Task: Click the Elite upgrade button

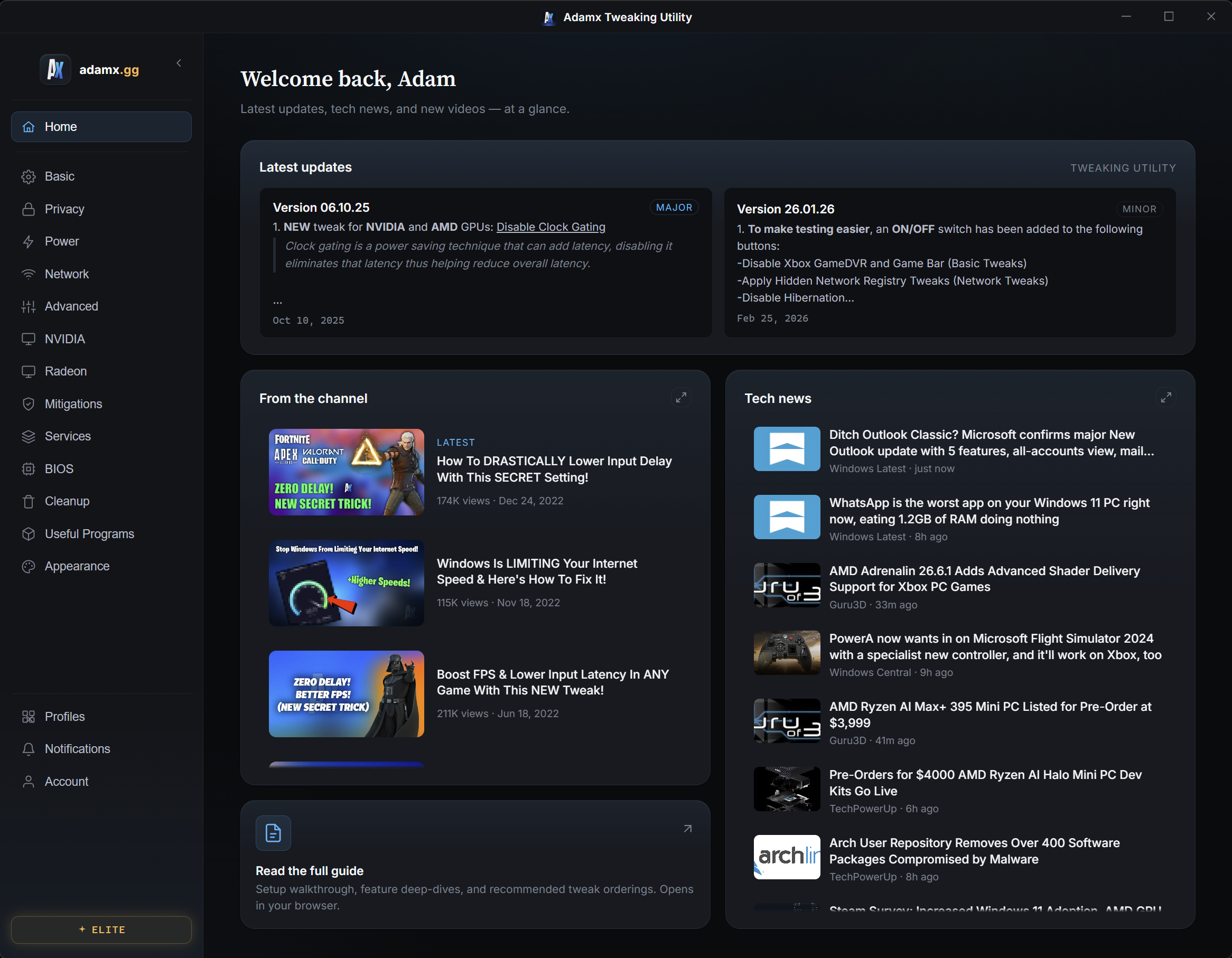Action: click(x=101, y=930)
